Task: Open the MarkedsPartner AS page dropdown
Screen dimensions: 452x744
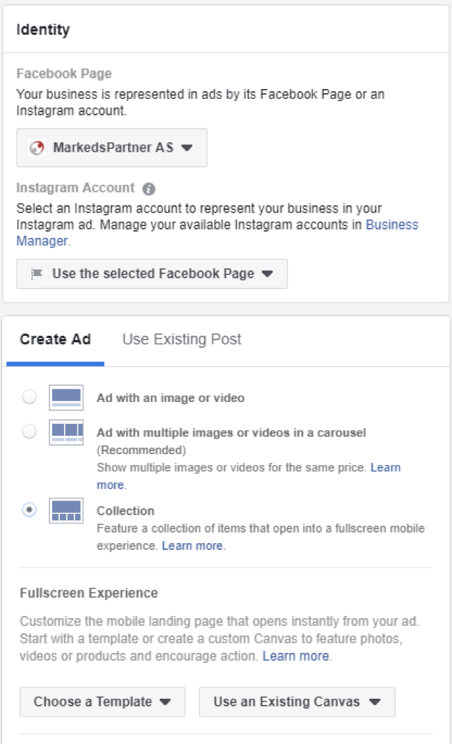Action: [112, 148]
